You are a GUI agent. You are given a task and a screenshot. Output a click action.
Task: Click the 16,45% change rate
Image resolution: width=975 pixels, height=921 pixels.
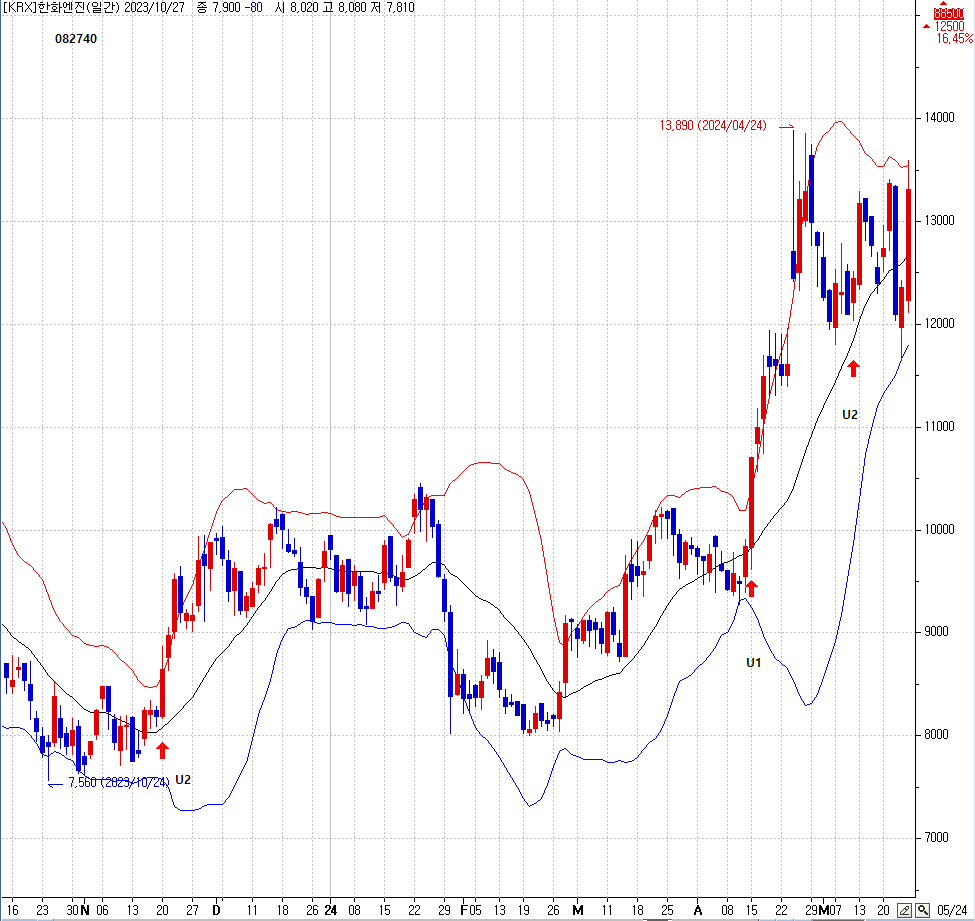pyautogui.click(x=954, y=39)
